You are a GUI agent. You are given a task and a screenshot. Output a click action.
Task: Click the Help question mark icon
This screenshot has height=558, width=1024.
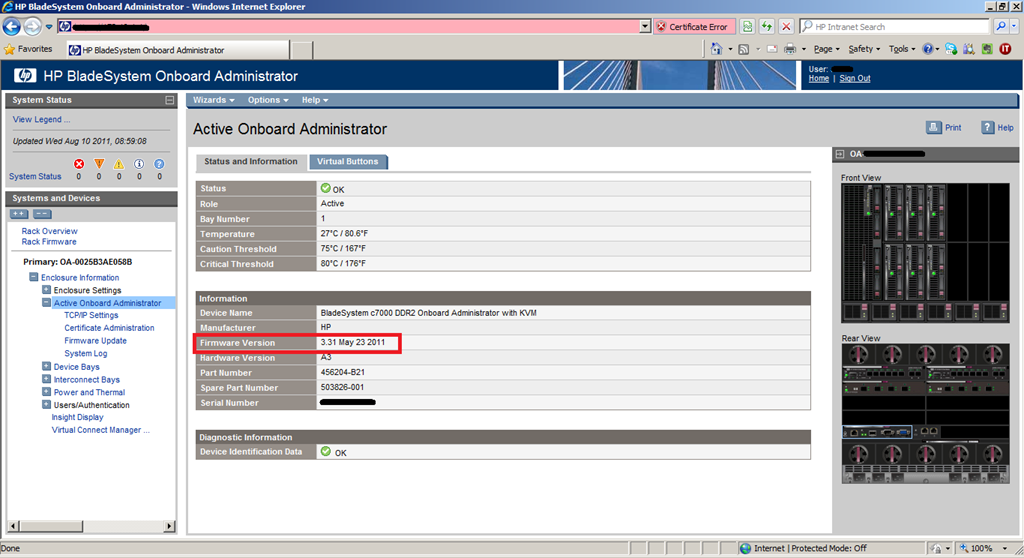pos(988,128)
